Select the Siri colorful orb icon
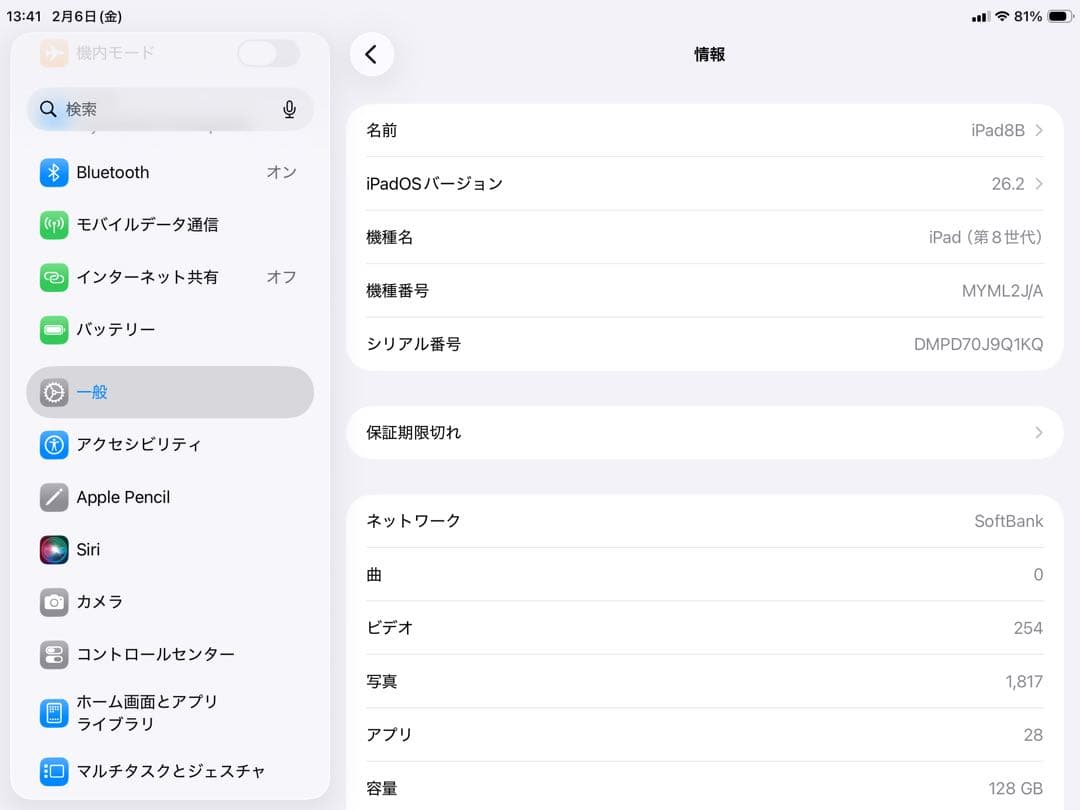This screenshot has height=810, width=1080. click(x=53, y=549)
